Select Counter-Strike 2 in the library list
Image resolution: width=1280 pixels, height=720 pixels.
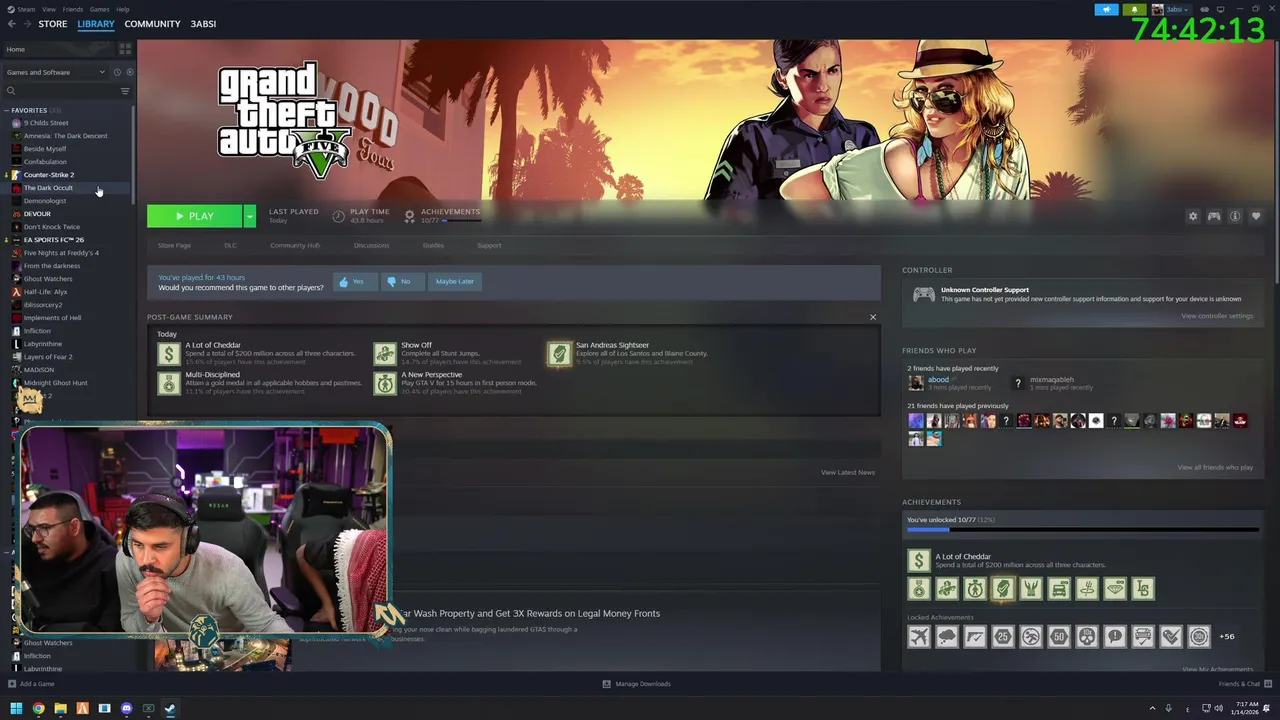pyautogui.click(x=49, y=175)
